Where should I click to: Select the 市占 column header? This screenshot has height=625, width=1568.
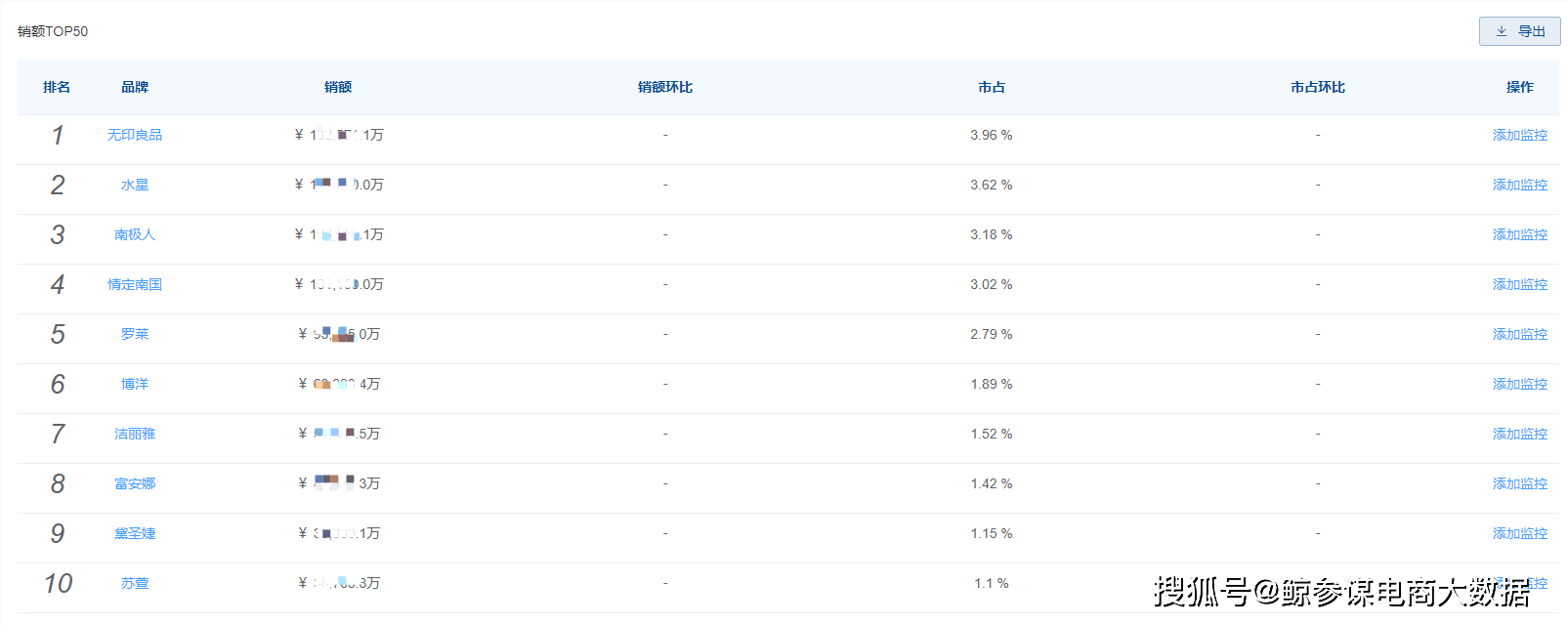[x=992, y=87]
